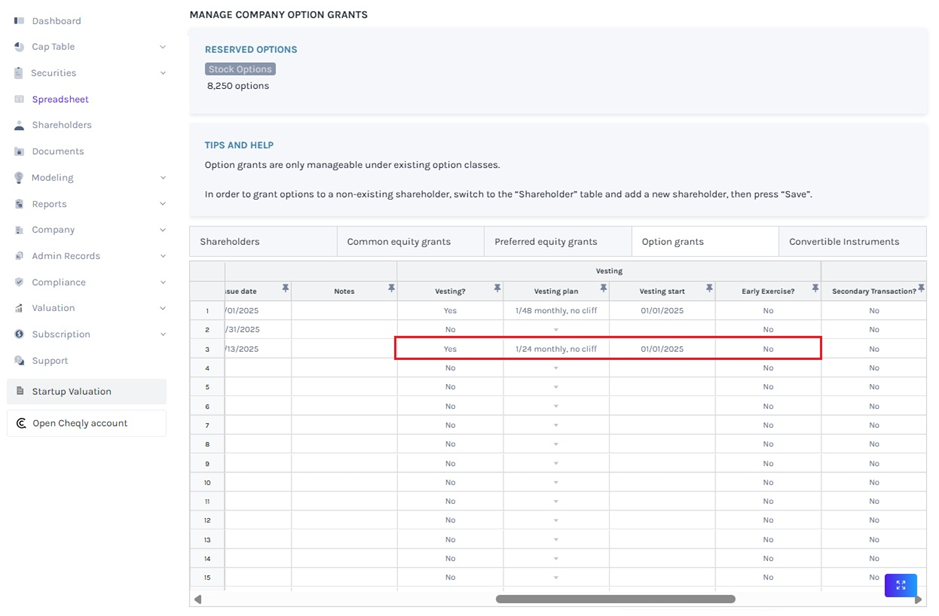Toggle Early Exercise value in row 3
This screenshot has height=616, width=939.
coord(767,349)
